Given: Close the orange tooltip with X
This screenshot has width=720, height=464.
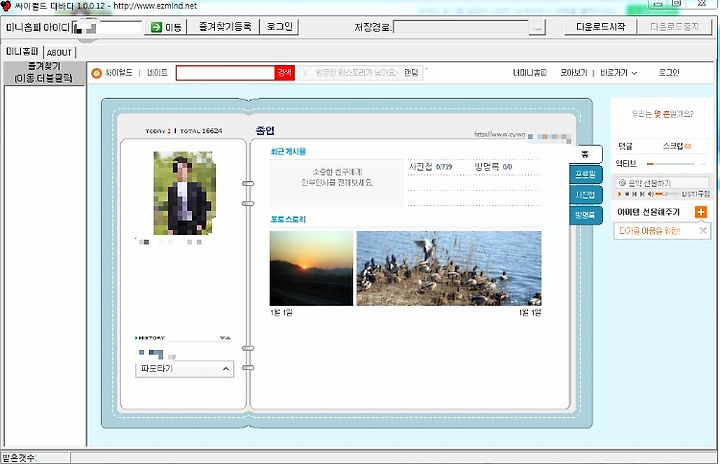Looking at the screenshot, I should (703, 231).
